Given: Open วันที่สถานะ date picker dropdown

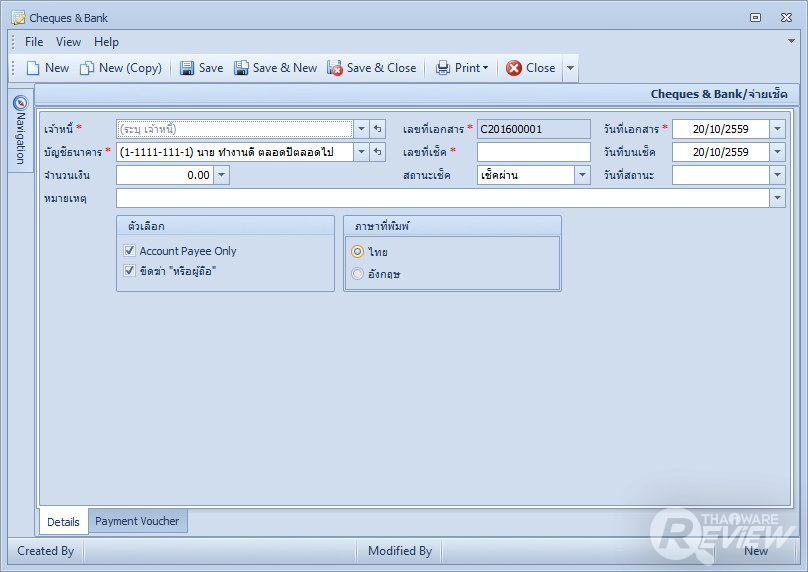Looking at the screenshot, I should 778,175.
